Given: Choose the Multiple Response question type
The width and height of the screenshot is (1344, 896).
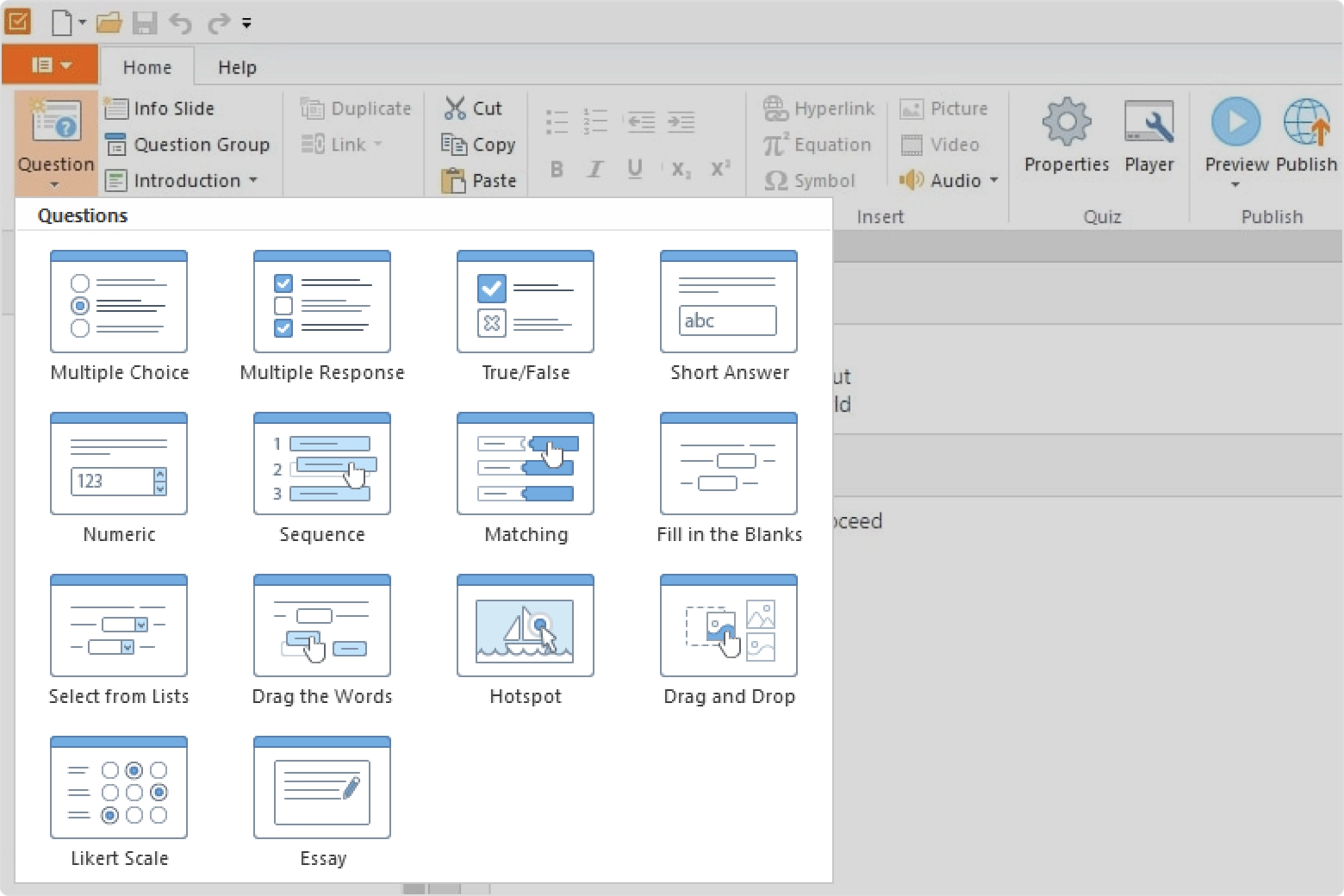Looking at the screenshot, I should tap(322, 316).
